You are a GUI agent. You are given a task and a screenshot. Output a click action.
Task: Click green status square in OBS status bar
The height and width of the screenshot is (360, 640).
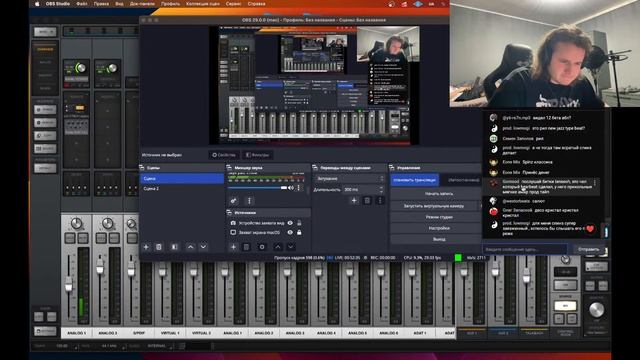[x=458, y=258]
